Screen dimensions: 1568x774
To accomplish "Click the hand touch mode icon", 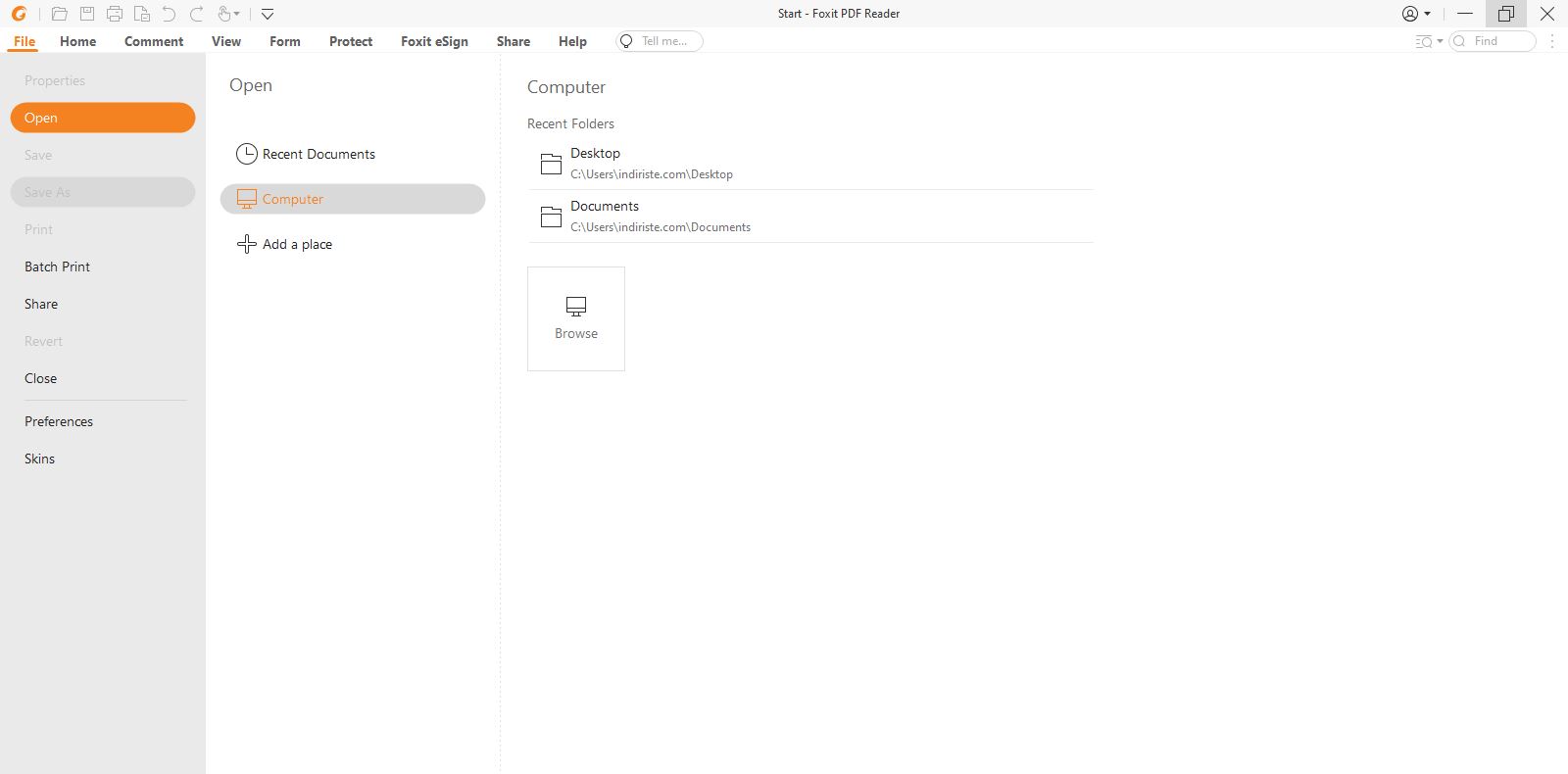I will (224, 14).
